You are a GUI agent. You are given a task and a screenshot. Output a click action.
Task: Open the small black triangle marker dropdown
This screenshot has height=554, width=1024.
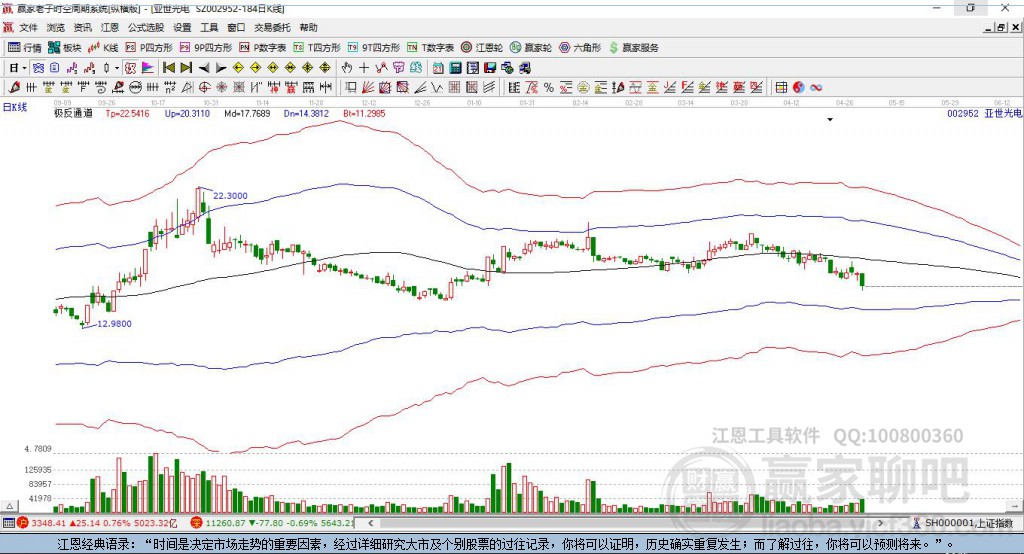(830, 120)
